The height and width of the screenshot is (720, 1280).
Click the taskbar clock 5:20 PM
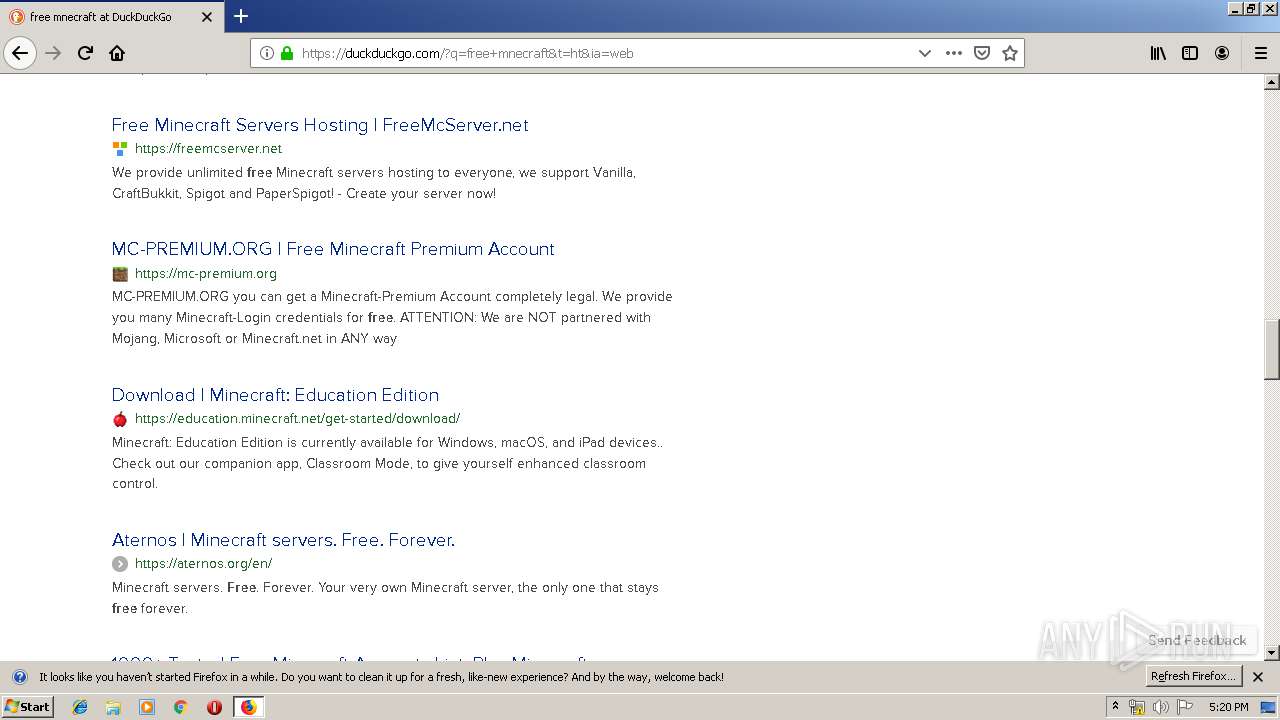[1228, 707]
